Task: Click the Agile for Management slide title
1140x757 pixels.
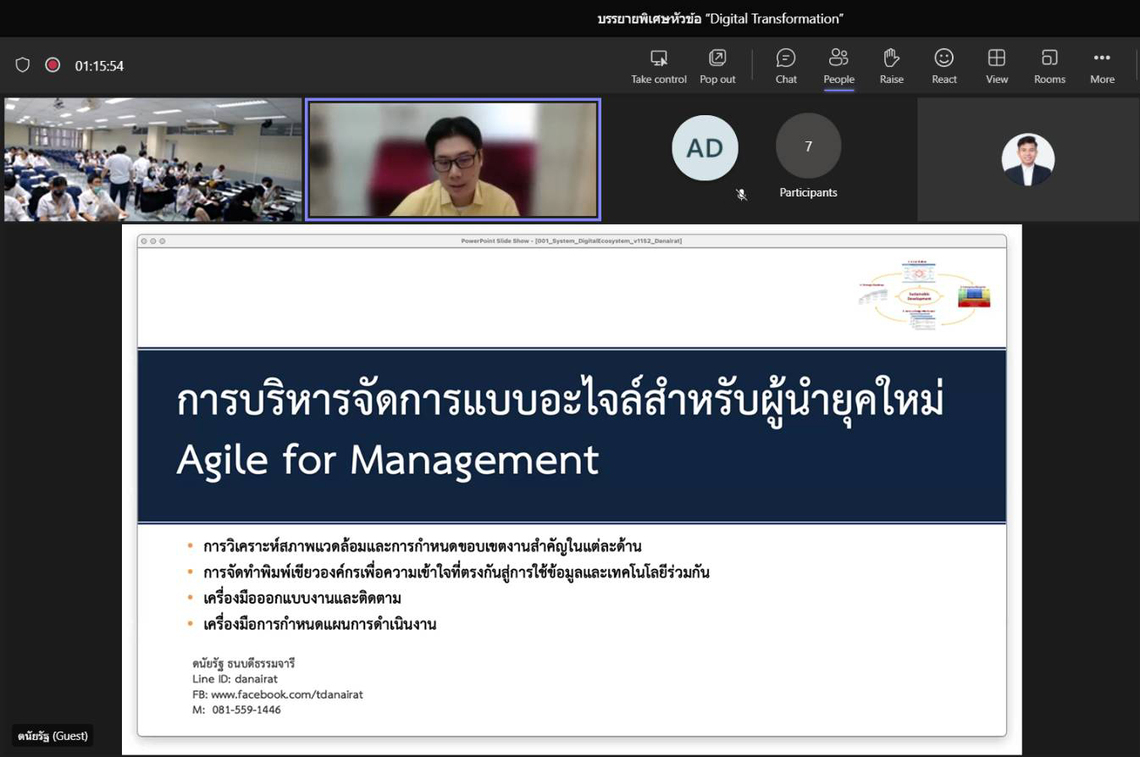Action: click(x=387, y=460)
